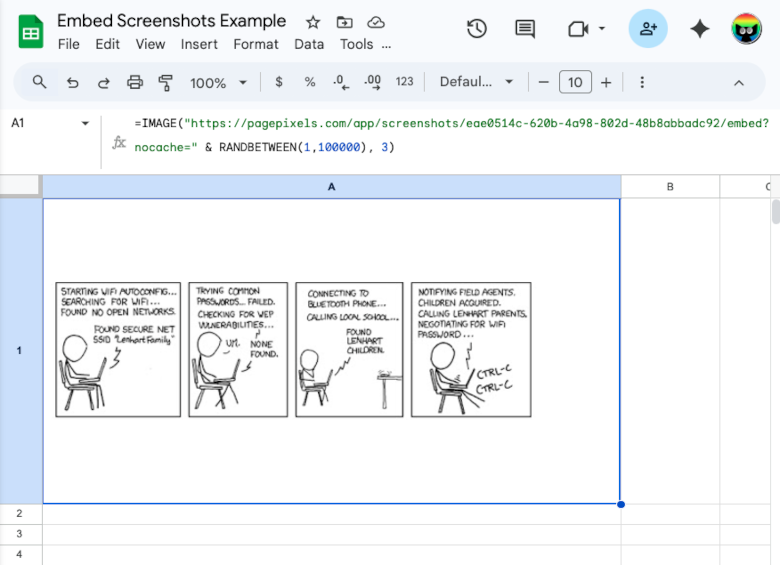Viewport: 780px width, 565px height.
Task: Open the name box dropdown arrow
Action: pyautogui.click(x=85, y=124)
